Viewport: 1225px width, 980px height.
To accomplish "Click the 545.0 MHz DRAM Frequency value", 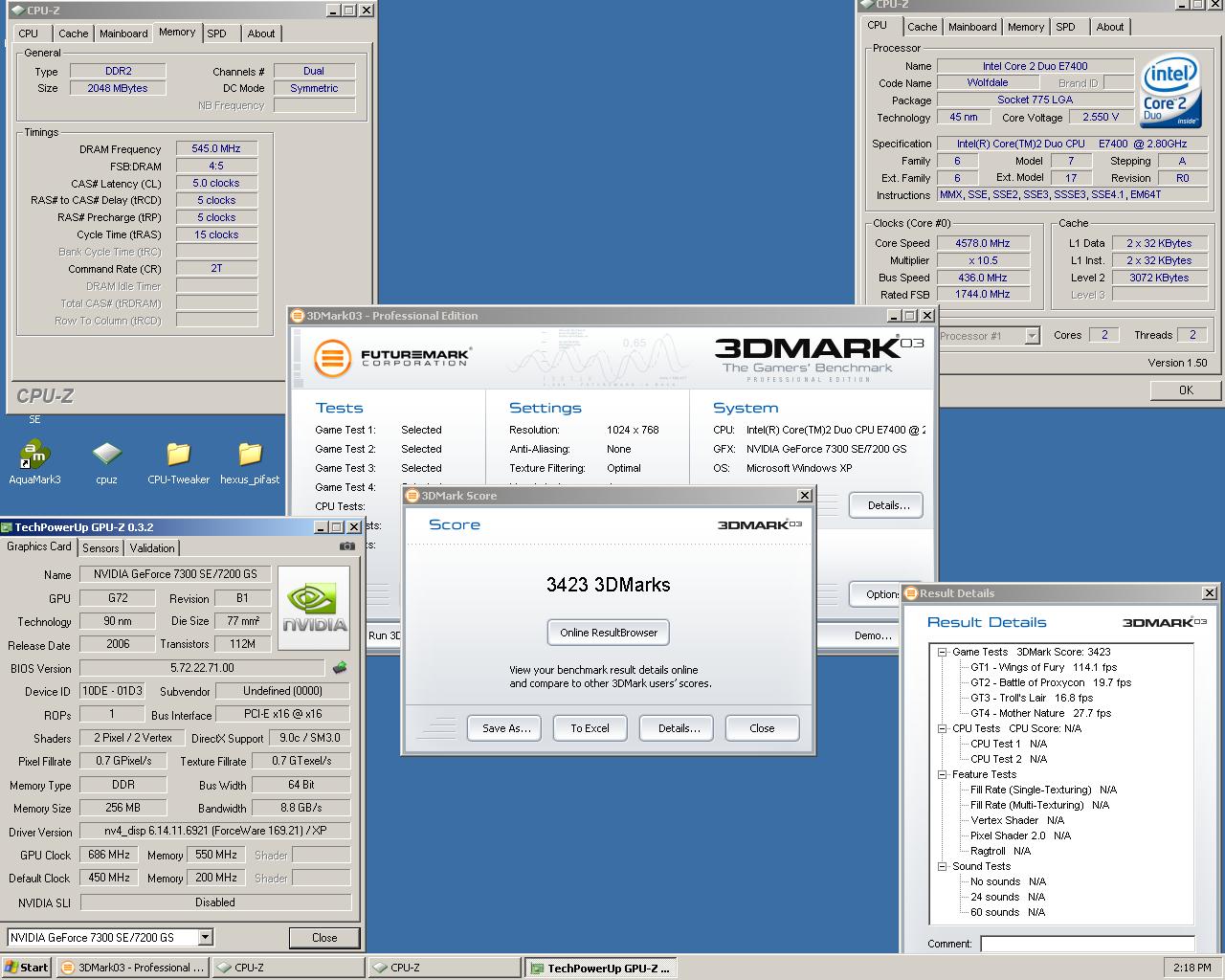I will click(x=216, y=148).
